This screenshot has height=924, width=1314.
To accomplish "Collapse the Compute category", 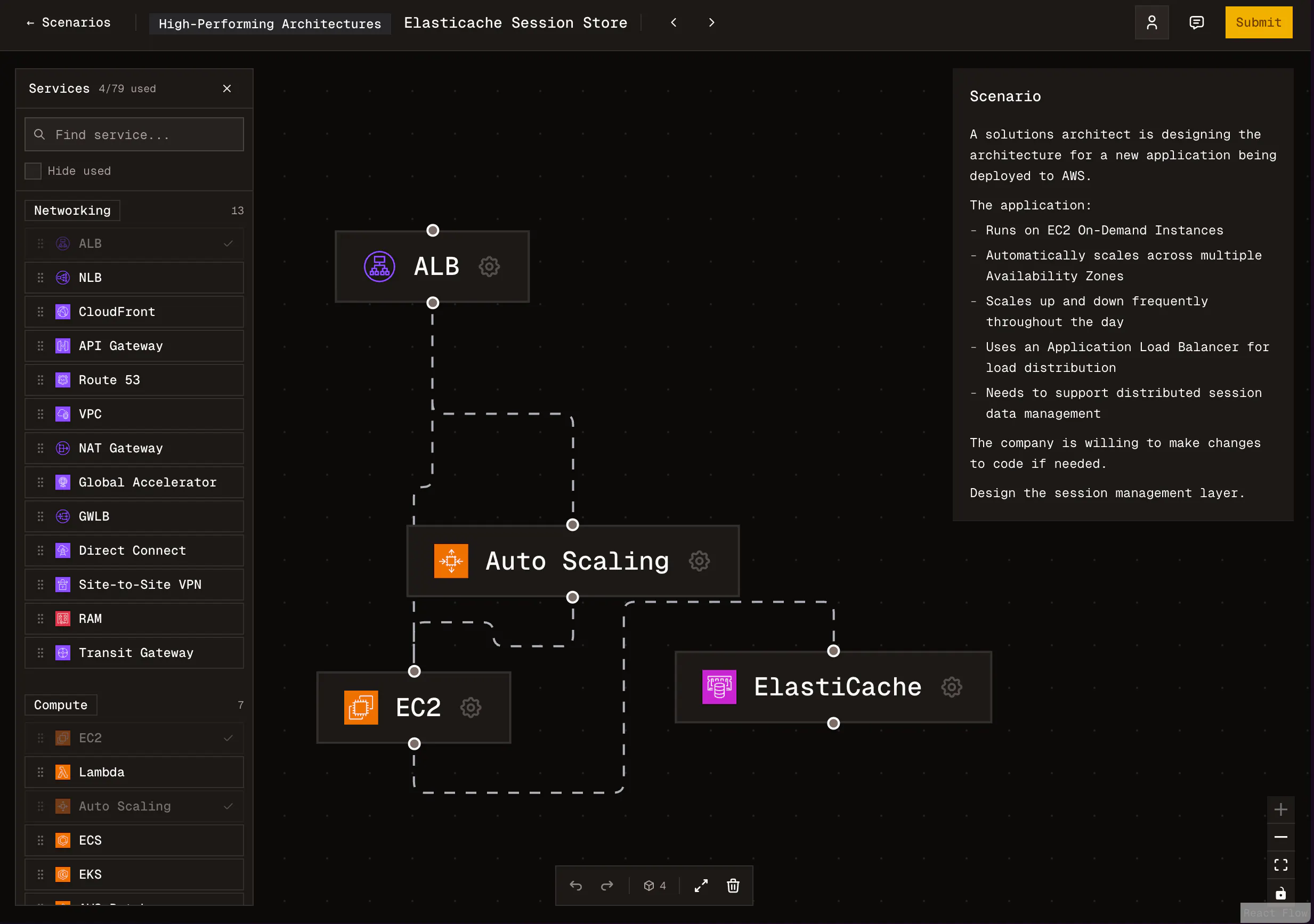I will click(61, 706).
